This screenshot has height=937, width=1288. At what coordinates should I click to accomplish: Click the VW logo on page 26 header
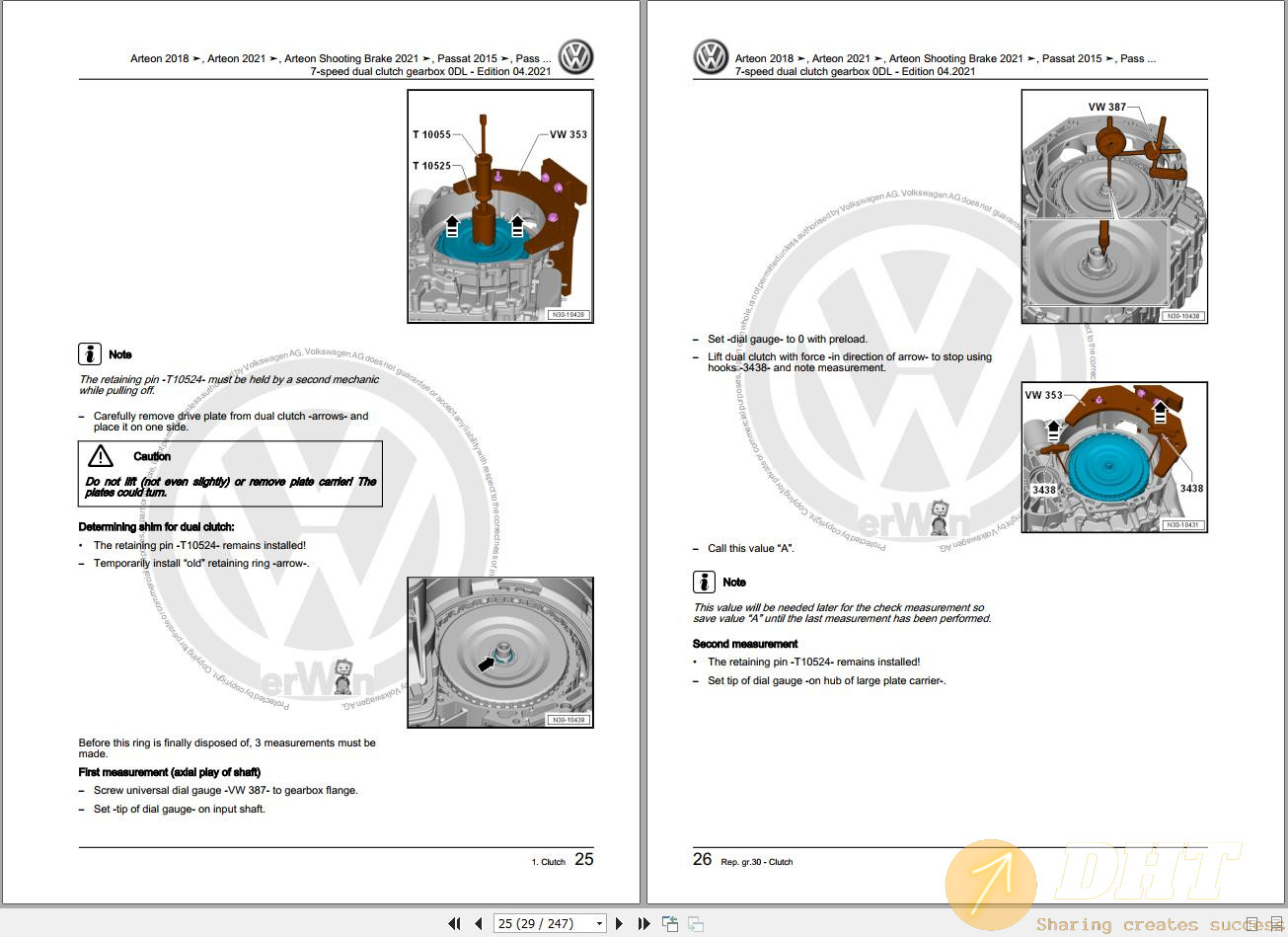(711, 58)
